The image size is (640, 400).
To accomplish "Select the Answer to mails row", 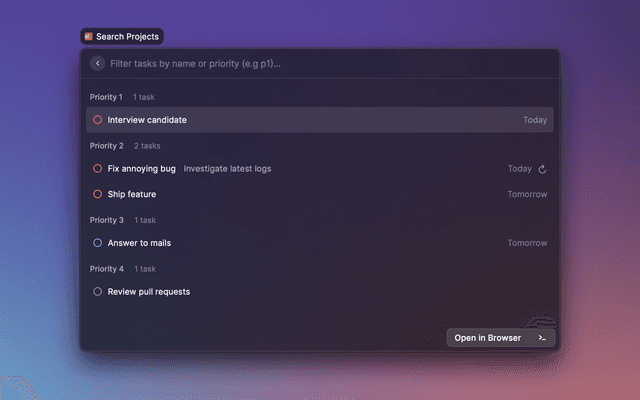I will coord(300,243).
